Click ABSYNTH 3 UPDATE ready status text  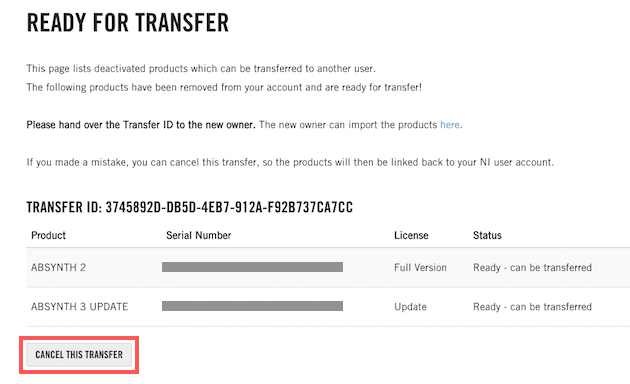(532, 307)
